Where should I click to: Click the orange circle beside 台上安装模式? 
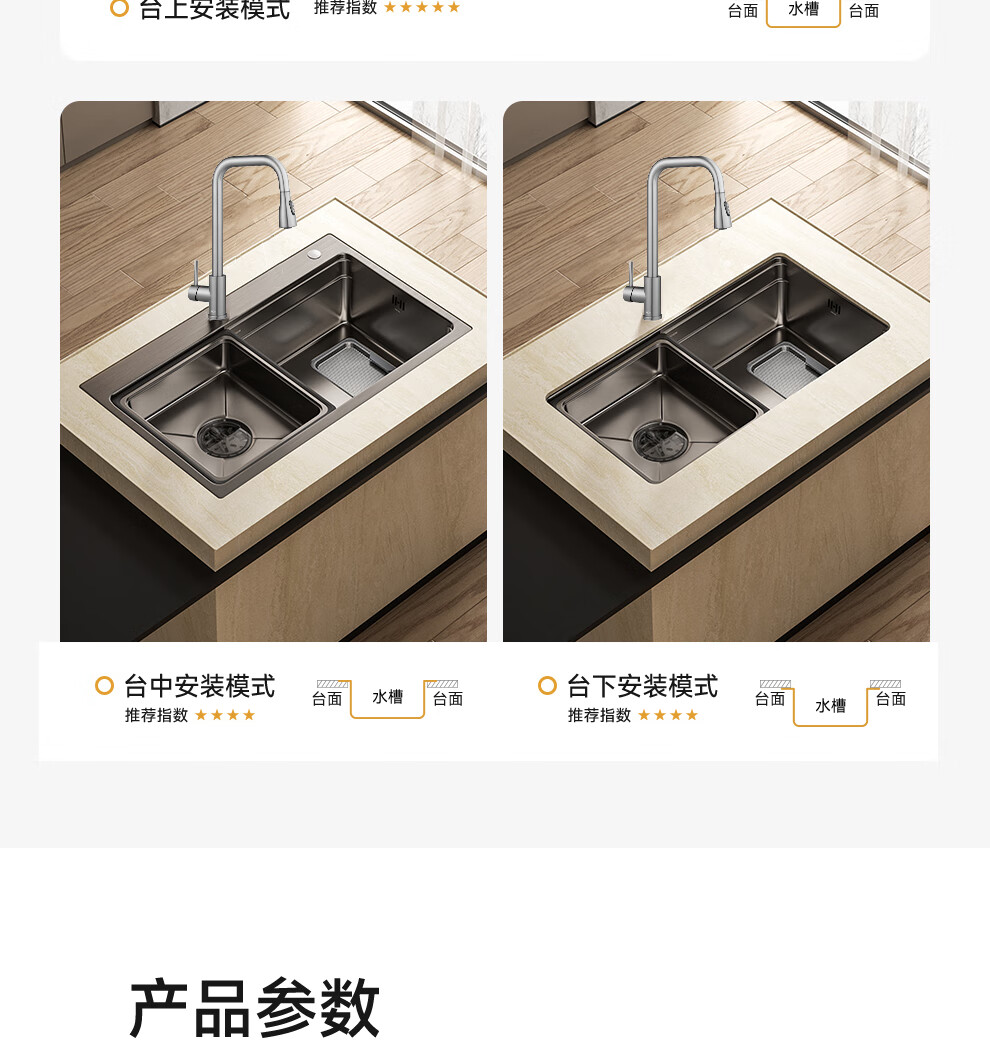coord(119,8)
